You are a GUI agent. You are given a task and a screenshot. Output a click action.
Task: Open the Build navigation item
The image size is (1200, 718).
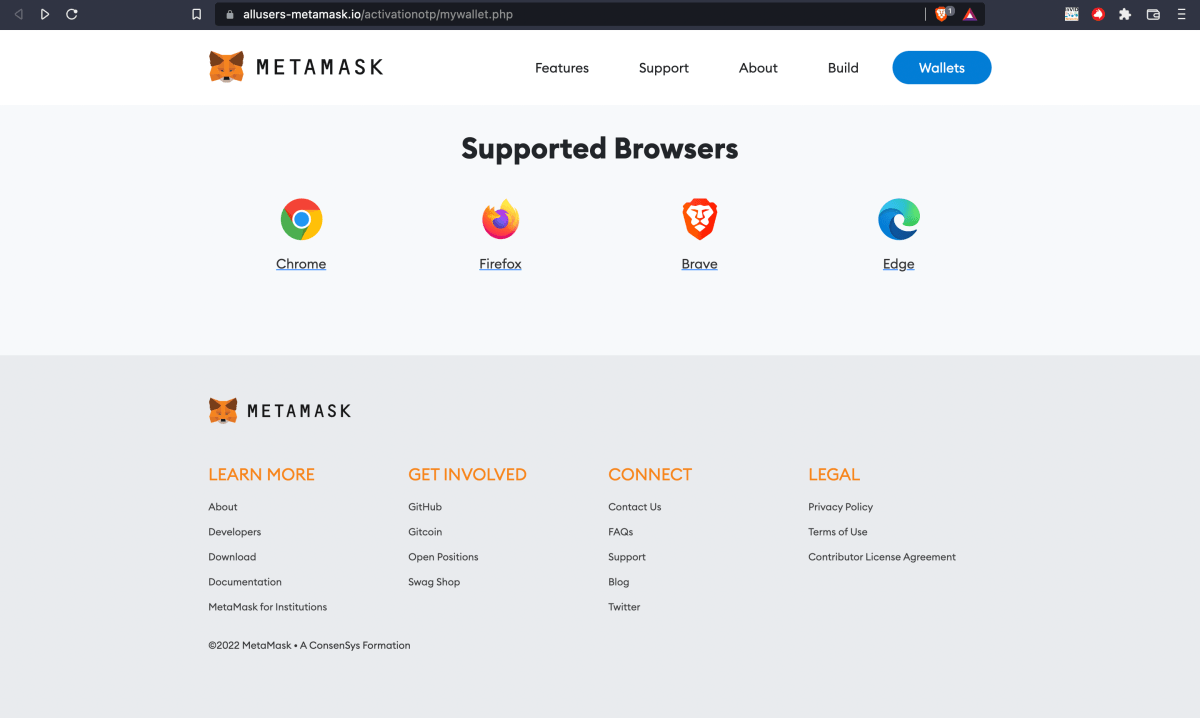(x=843, y=68)
